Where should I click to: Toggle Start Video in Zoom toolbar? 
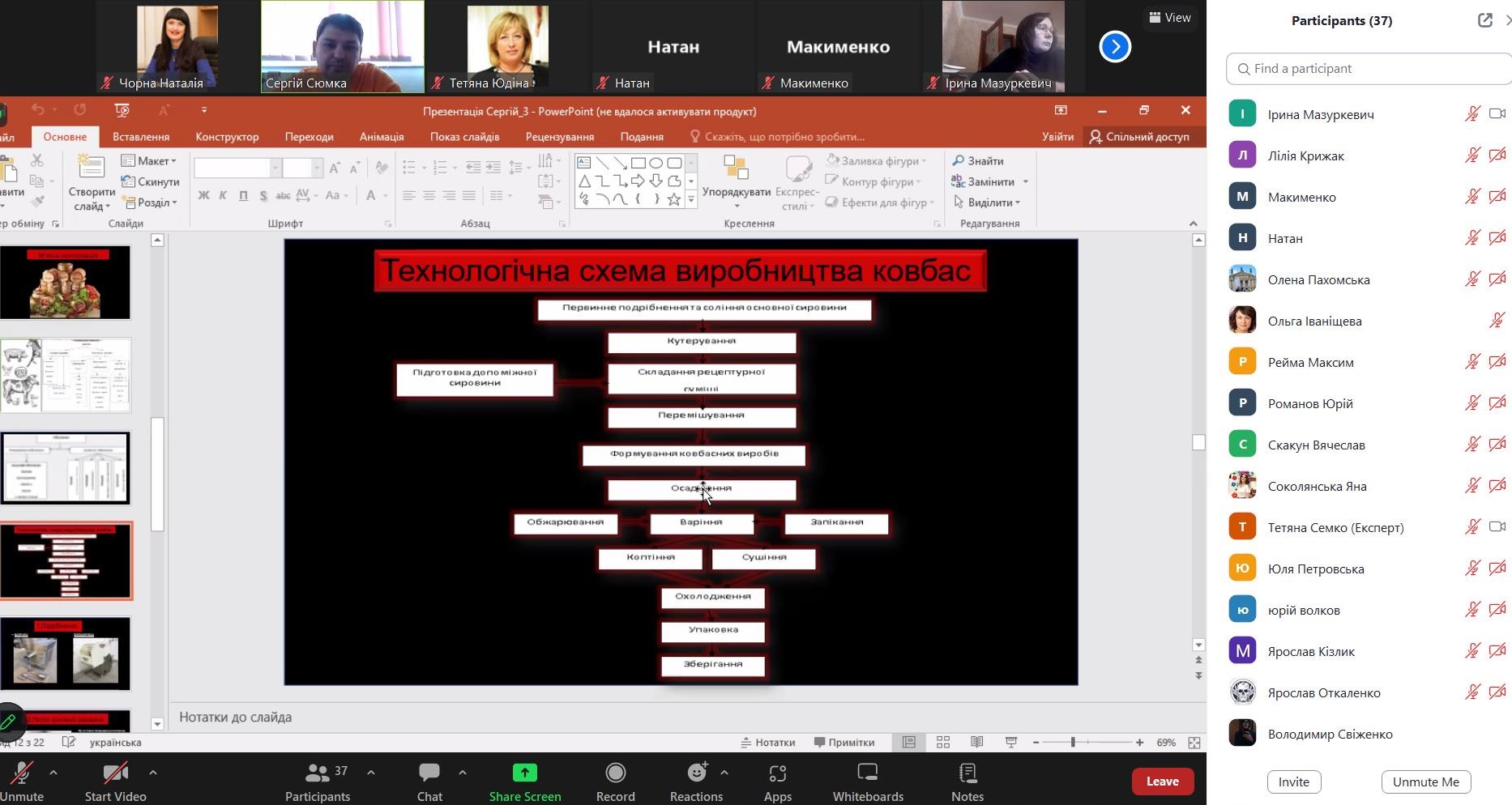click(115, 782)
